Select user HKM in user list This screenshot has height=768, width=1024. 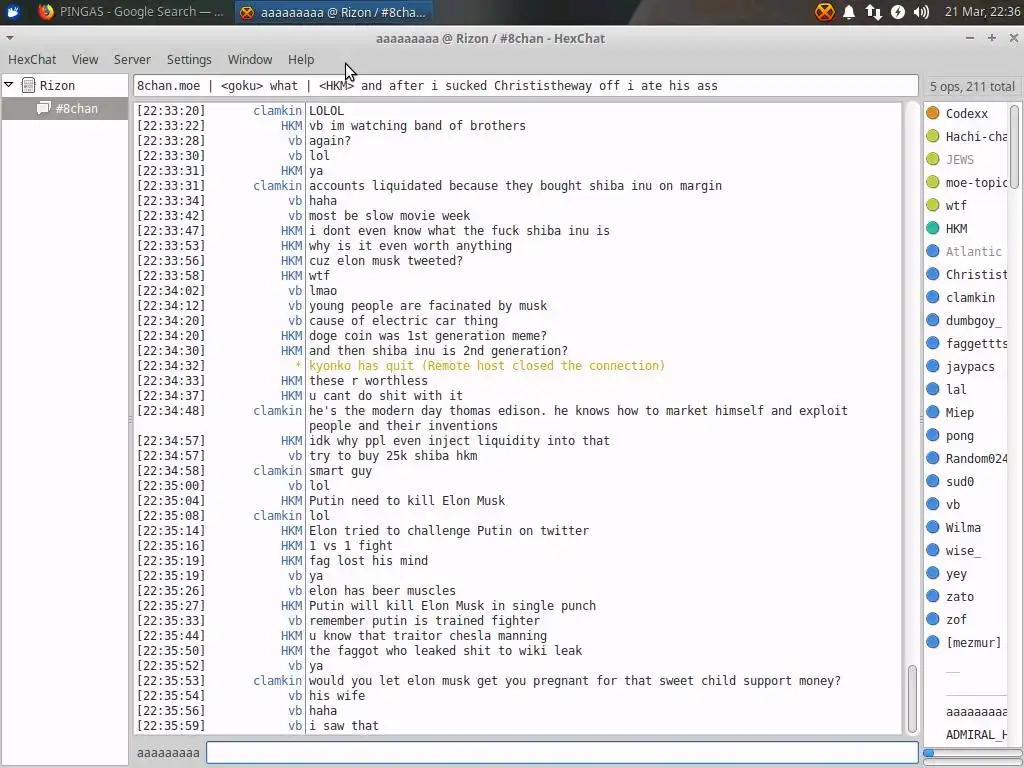coord(956,229)
